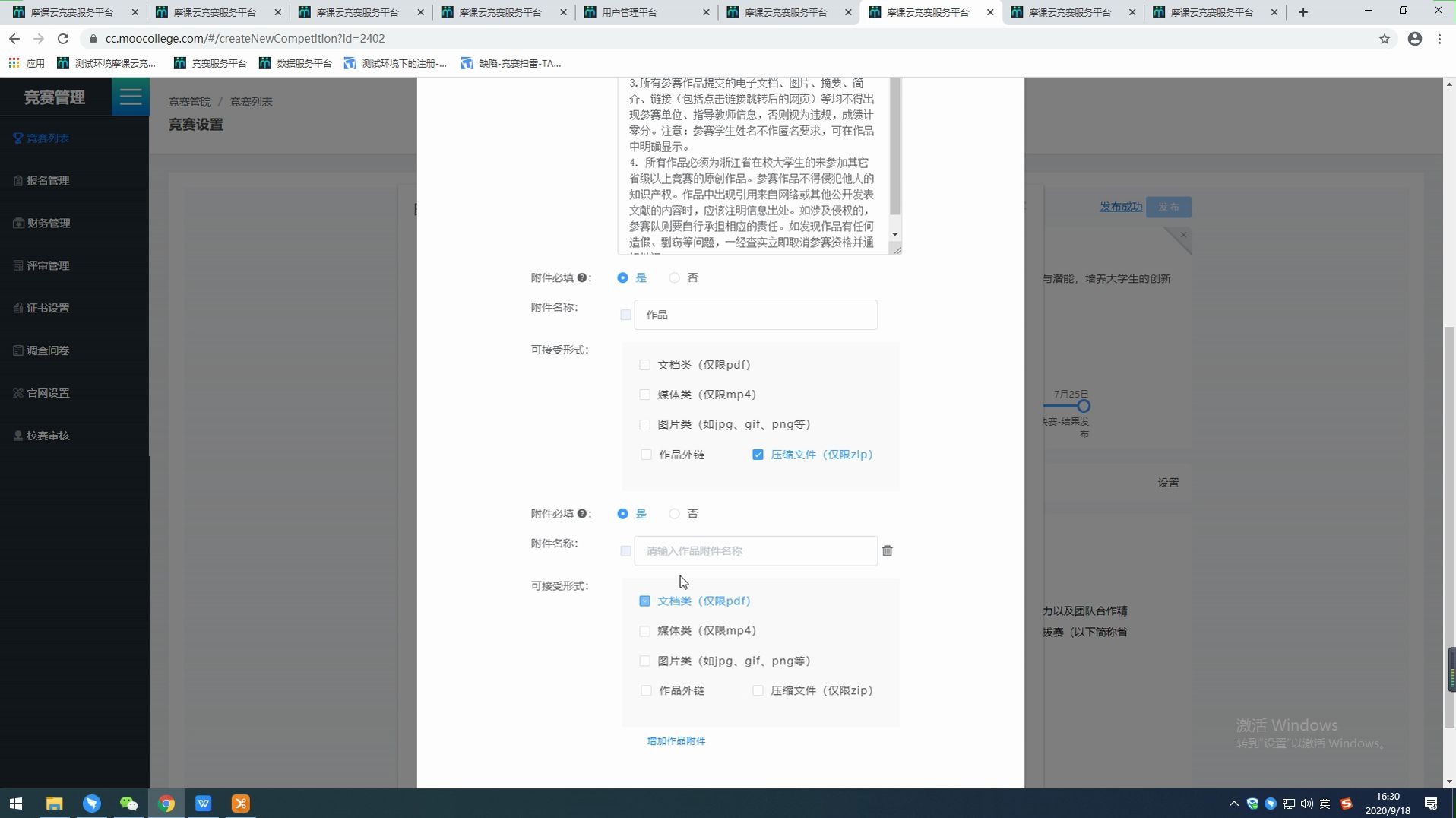Check 媒体类 (仅限mp4) in second attachment

644,631
